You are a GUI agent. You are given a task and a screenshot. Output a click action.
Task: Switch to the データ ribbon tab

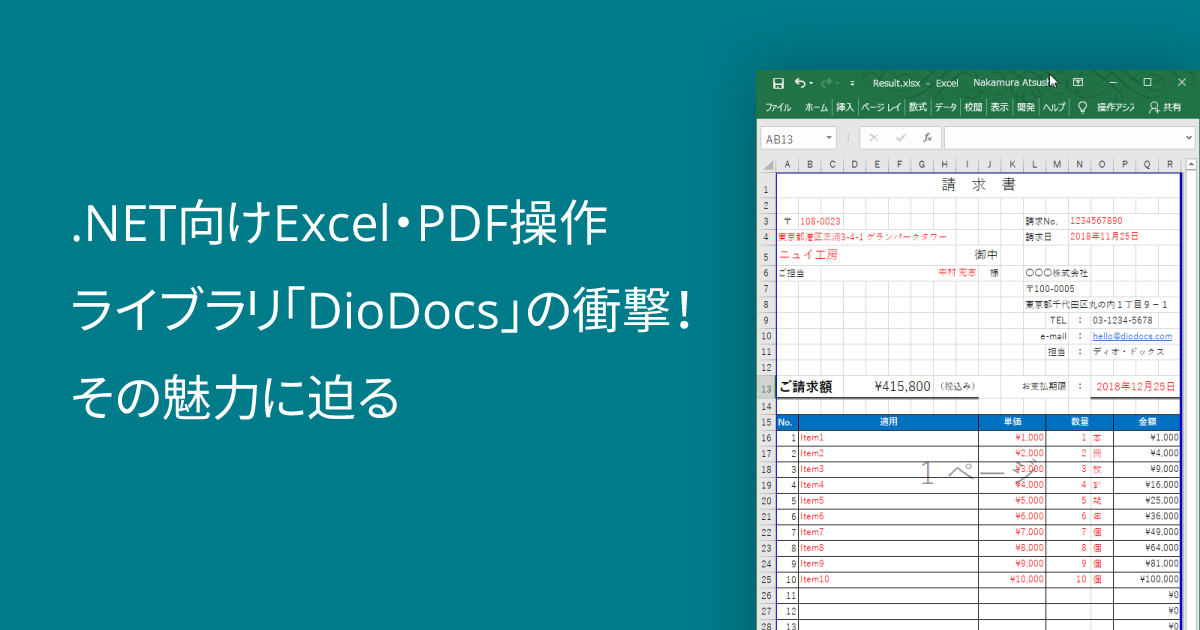(x=946, y=107)
